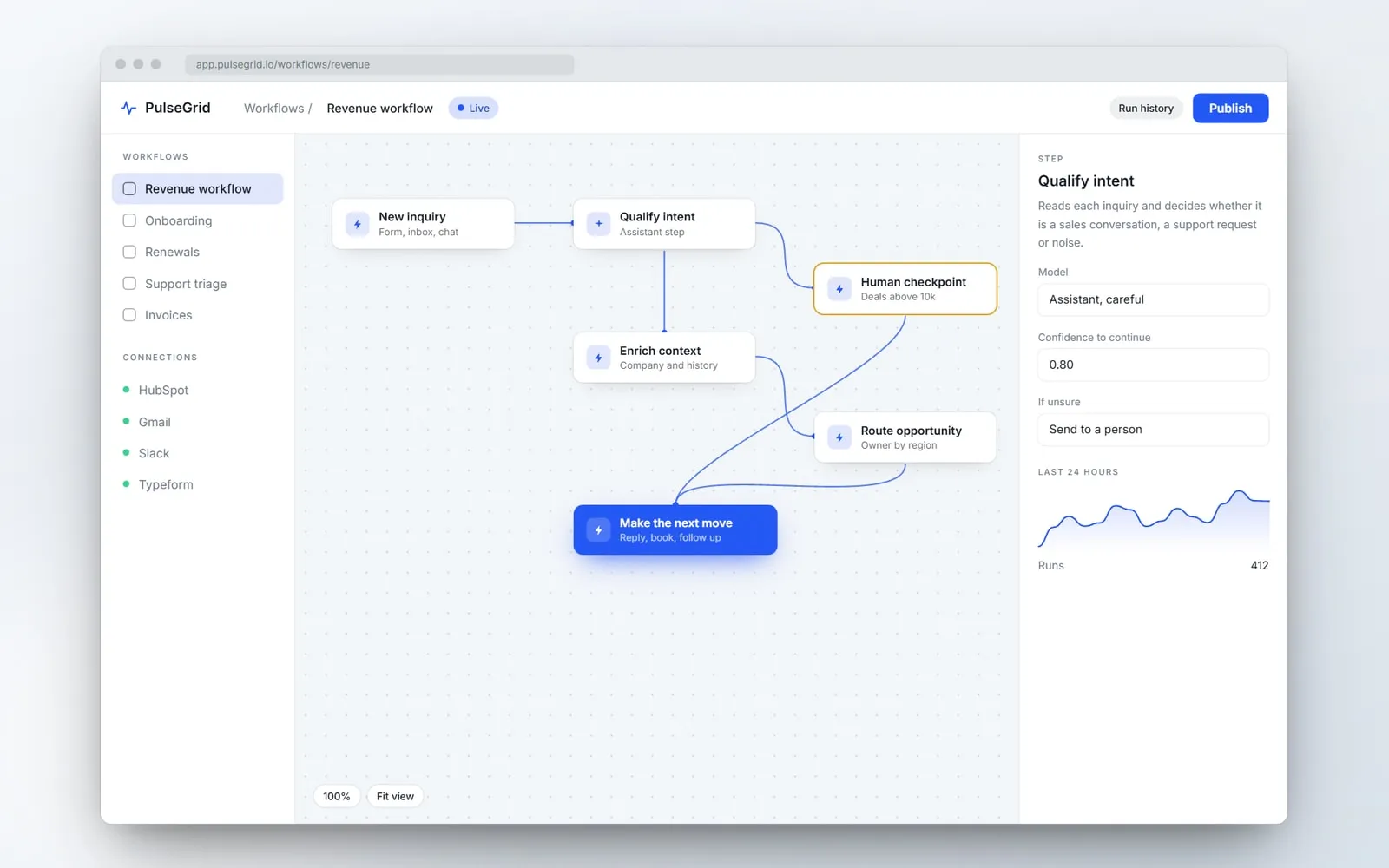Viewport: 1389px width, 868px height.
Task: Tick the Revenue workflow checkbox
Action: (x=129, y=188)
